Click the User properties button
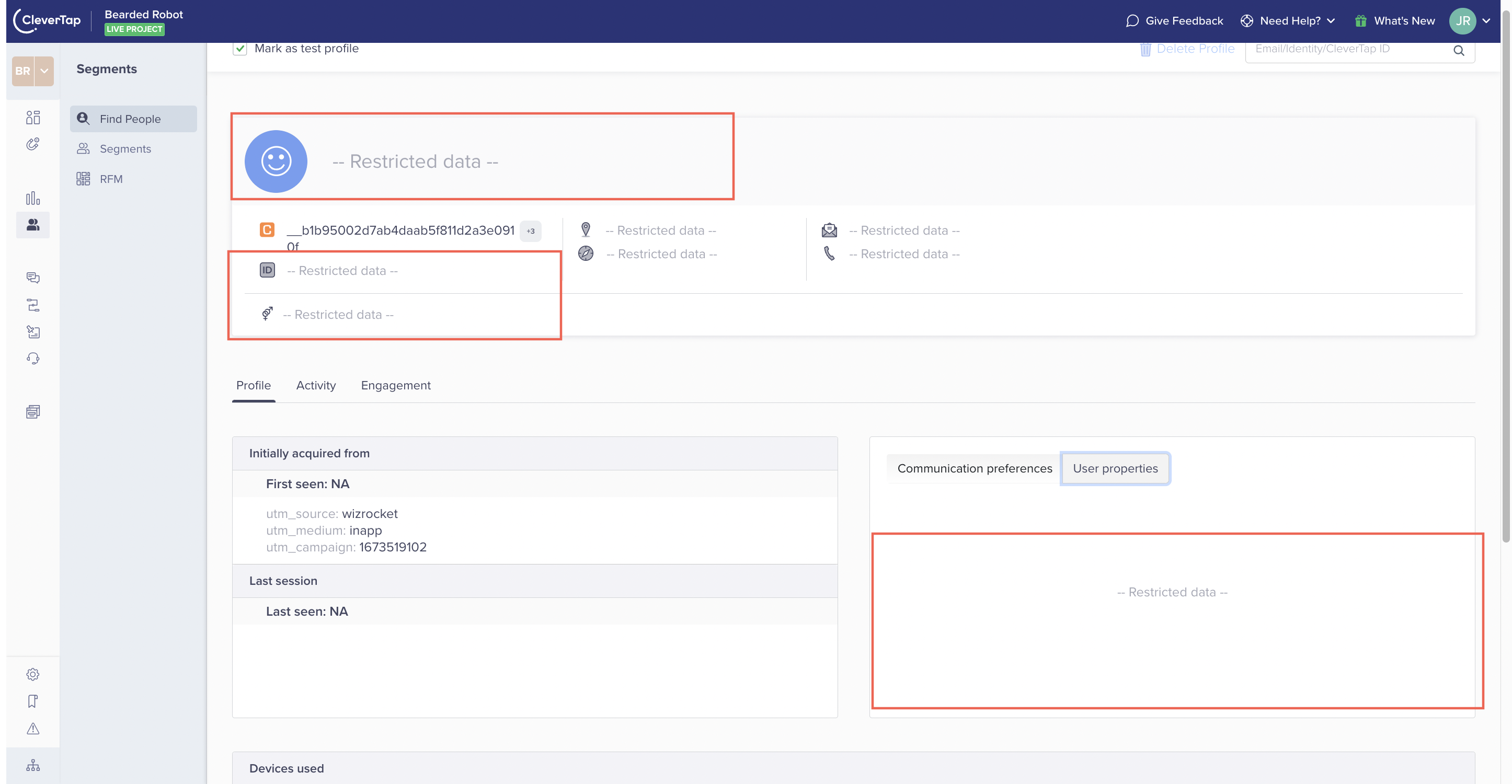The width and height of the screenshot is (1512, 784). [1115, 468]
